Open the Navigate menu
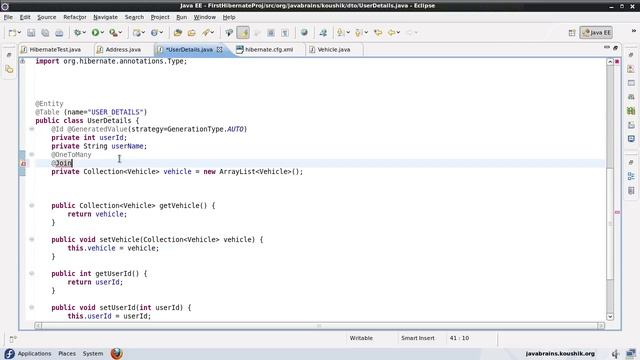640x360 pixels. 105,17
